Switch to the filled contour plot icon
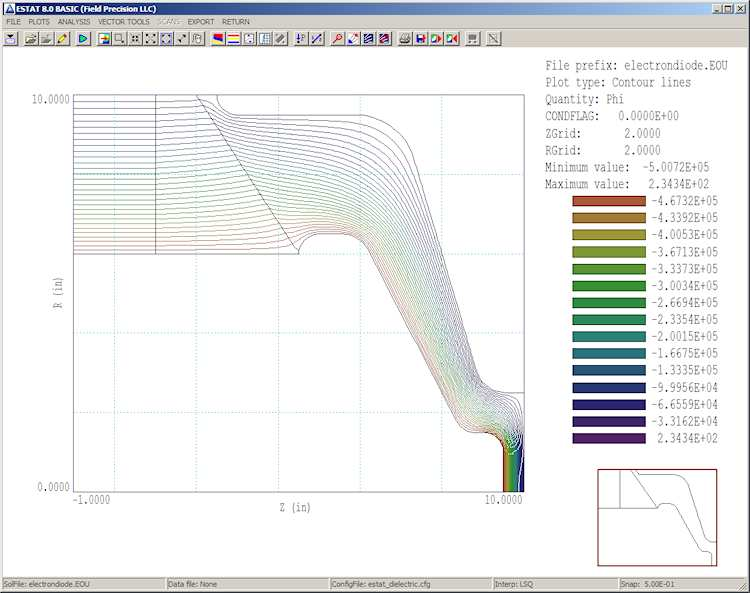 (217, 39)
